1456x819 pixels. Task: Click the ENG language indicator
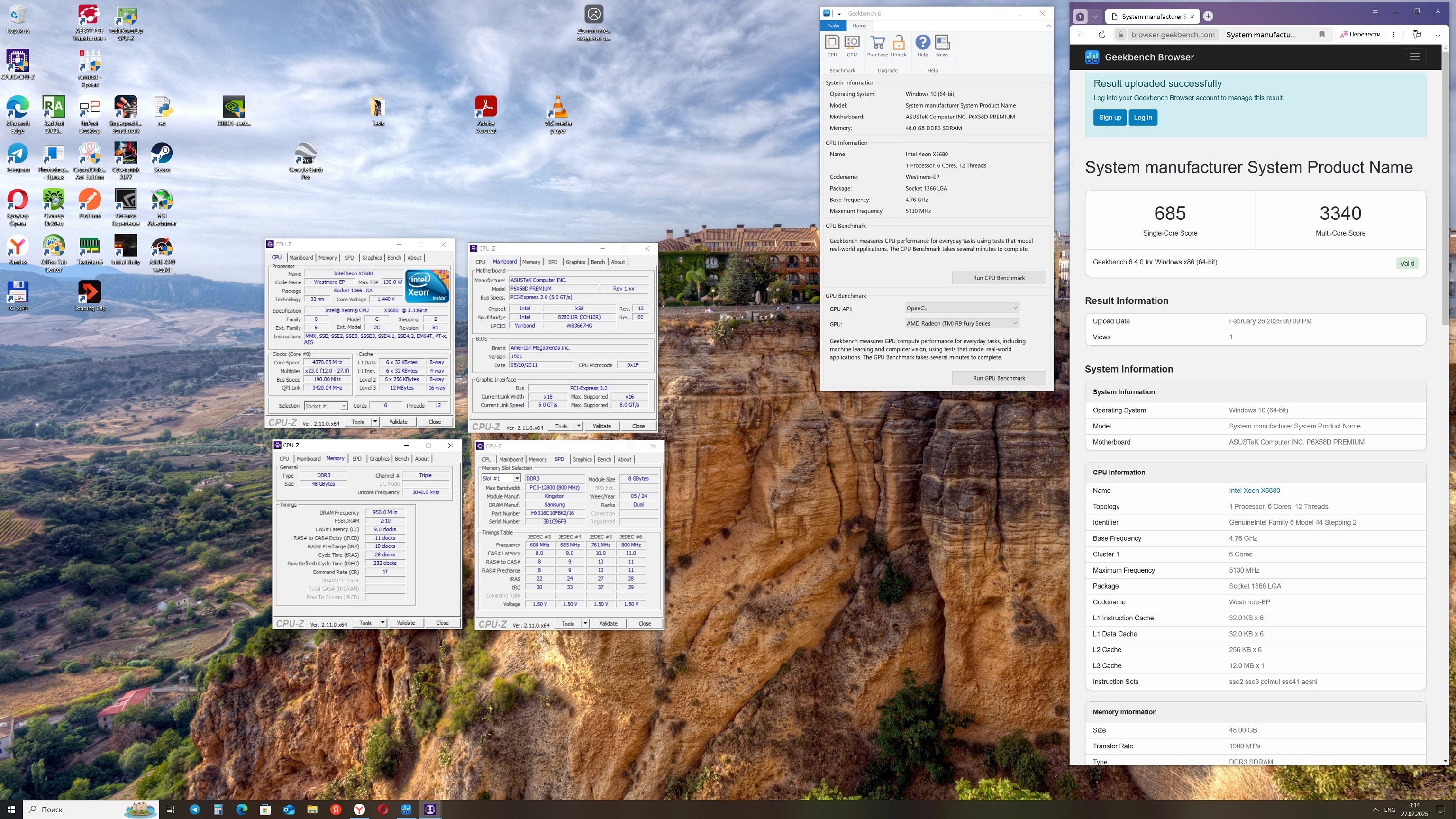[1390, 810]
